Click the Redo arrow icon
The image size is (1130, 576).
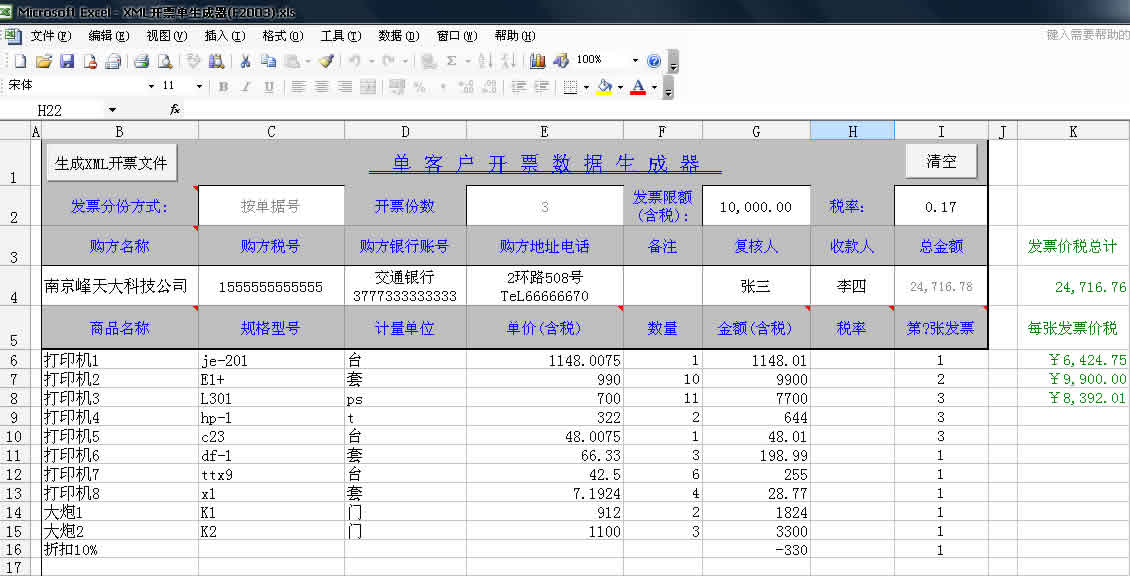pyautogui.click(x=388, y=61)
